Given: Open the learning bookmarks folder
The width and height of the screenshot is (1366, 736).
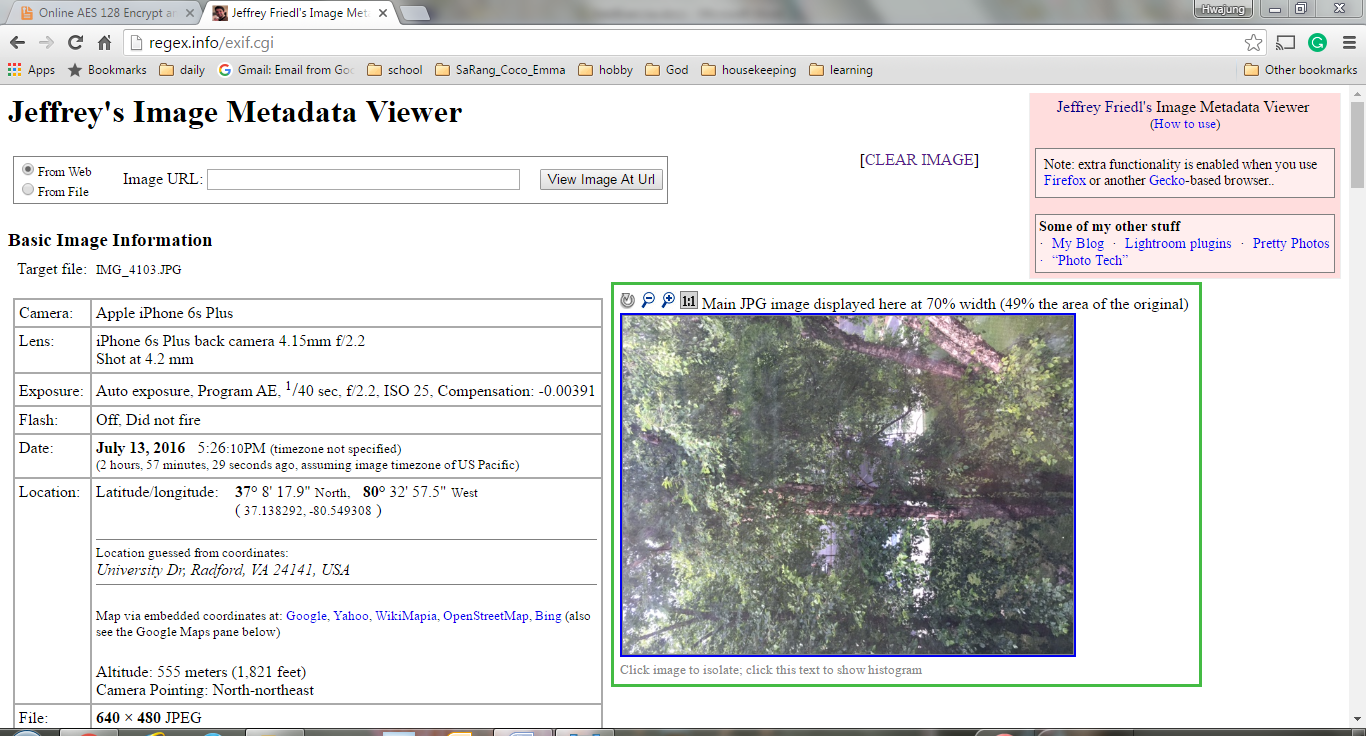Looking at the screenshot, I should pyautogui.click(x=840, y=70).
